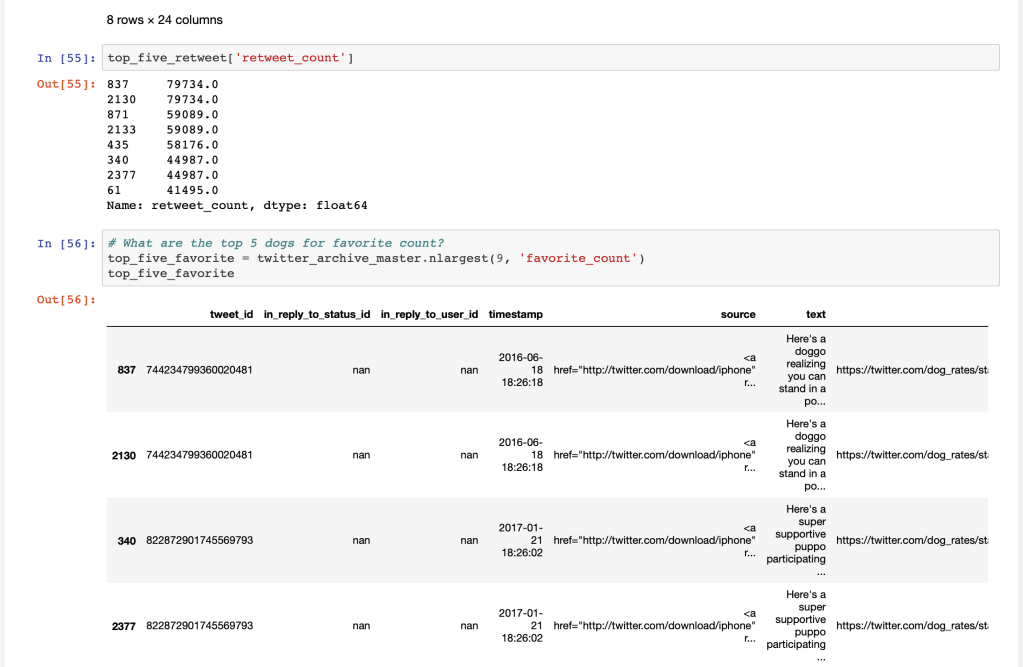Click row index 340 in the DataFrame table
The height and width of the screenshot is (667, 1023).
click(x=128, y=540)
